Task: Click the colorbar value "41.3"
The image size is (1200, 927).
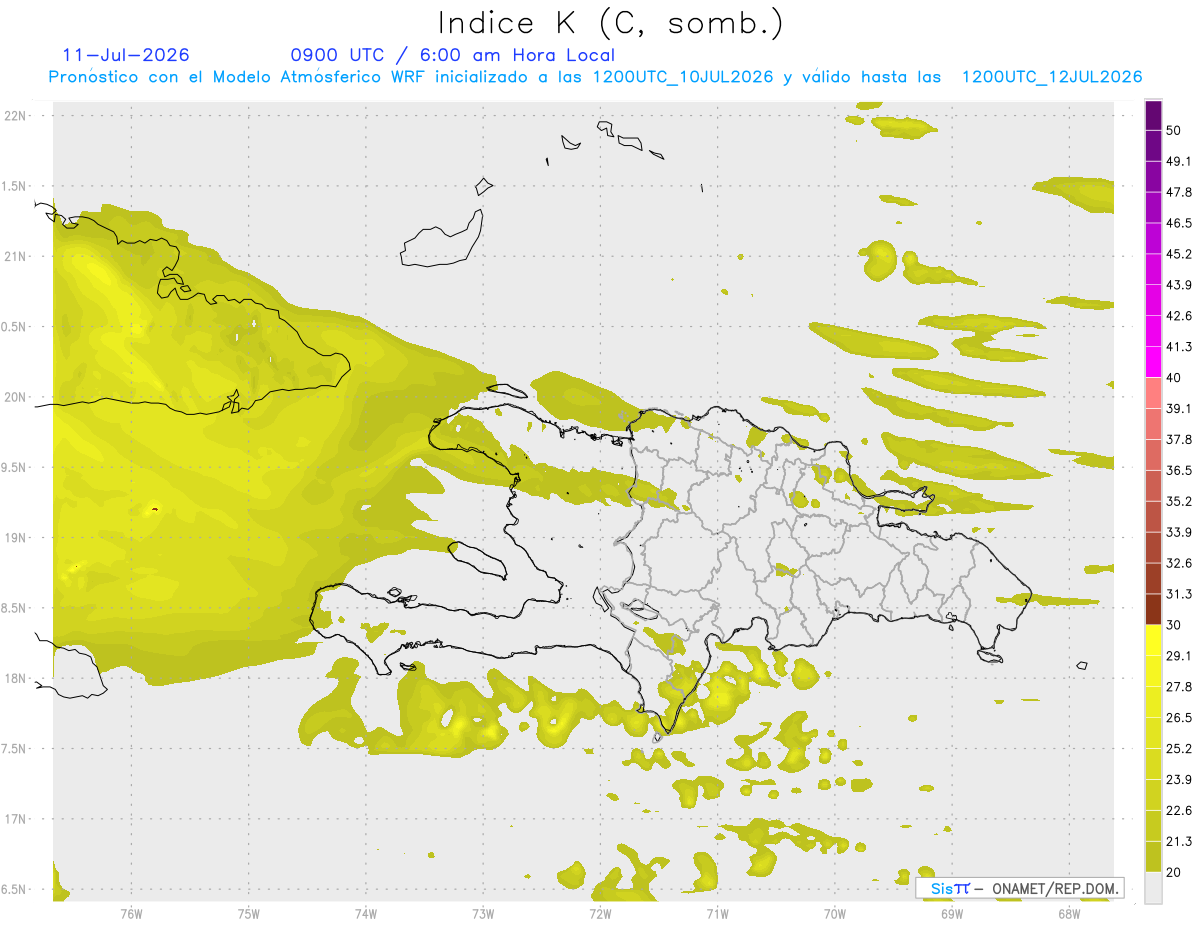Action: coord(1179,348)
